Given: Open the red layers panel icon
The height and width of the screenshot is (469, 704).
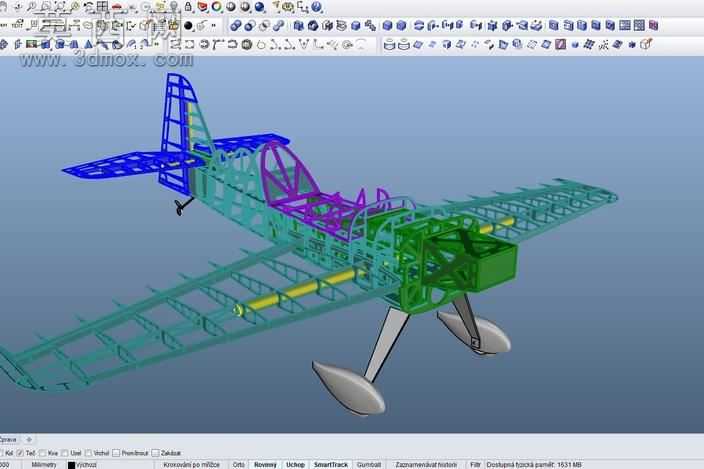Looking at the screenshot, I should coord(202,7).
